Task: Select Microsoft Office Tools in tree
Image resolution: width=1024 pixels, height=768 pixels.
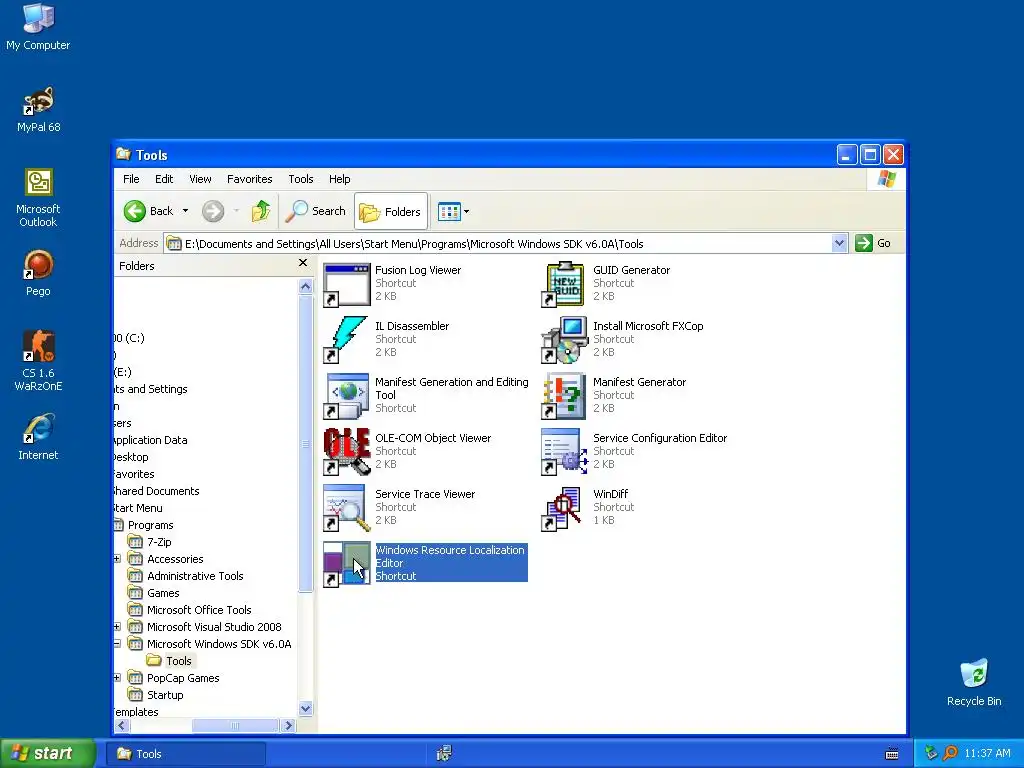Action: tap(190, 610)
